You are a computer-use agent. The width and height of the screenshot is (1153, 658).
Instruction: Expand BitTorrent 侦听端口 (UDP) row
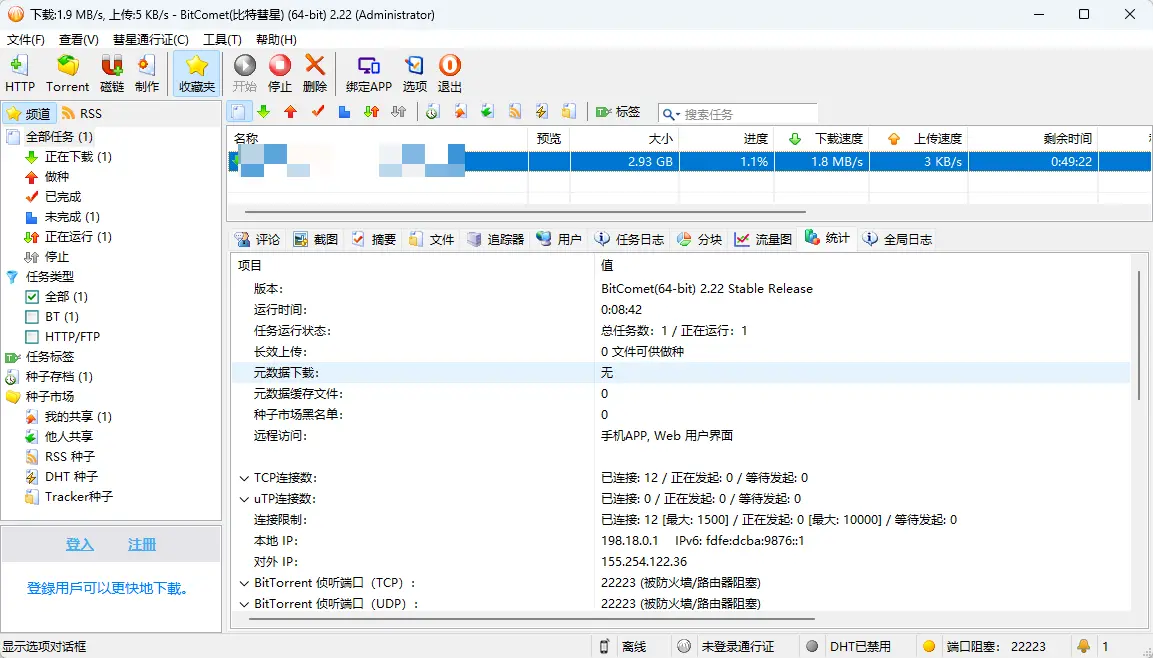pos(244,604)
